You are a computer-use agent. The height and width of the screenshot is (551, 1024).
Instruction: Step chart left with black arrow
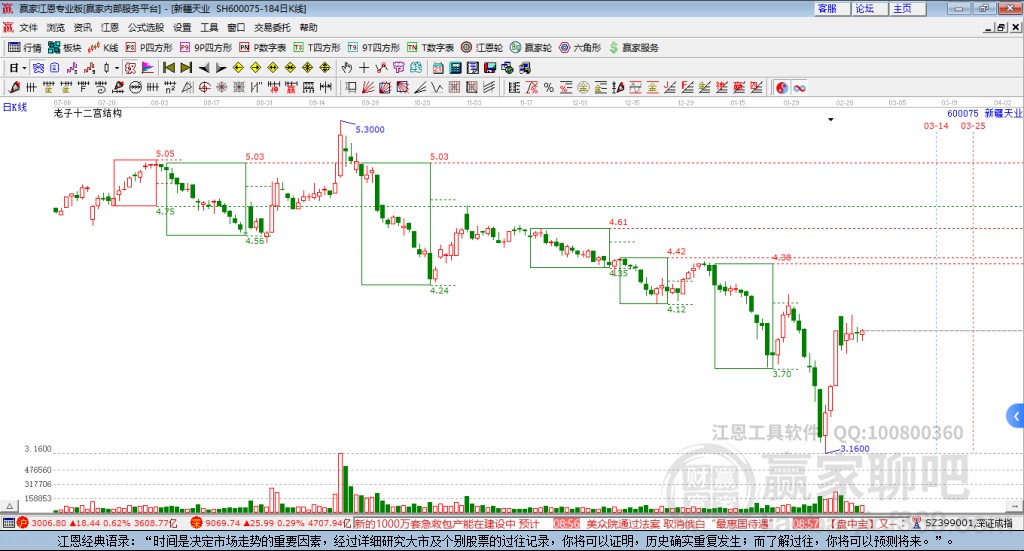click(x=204, y=68)
